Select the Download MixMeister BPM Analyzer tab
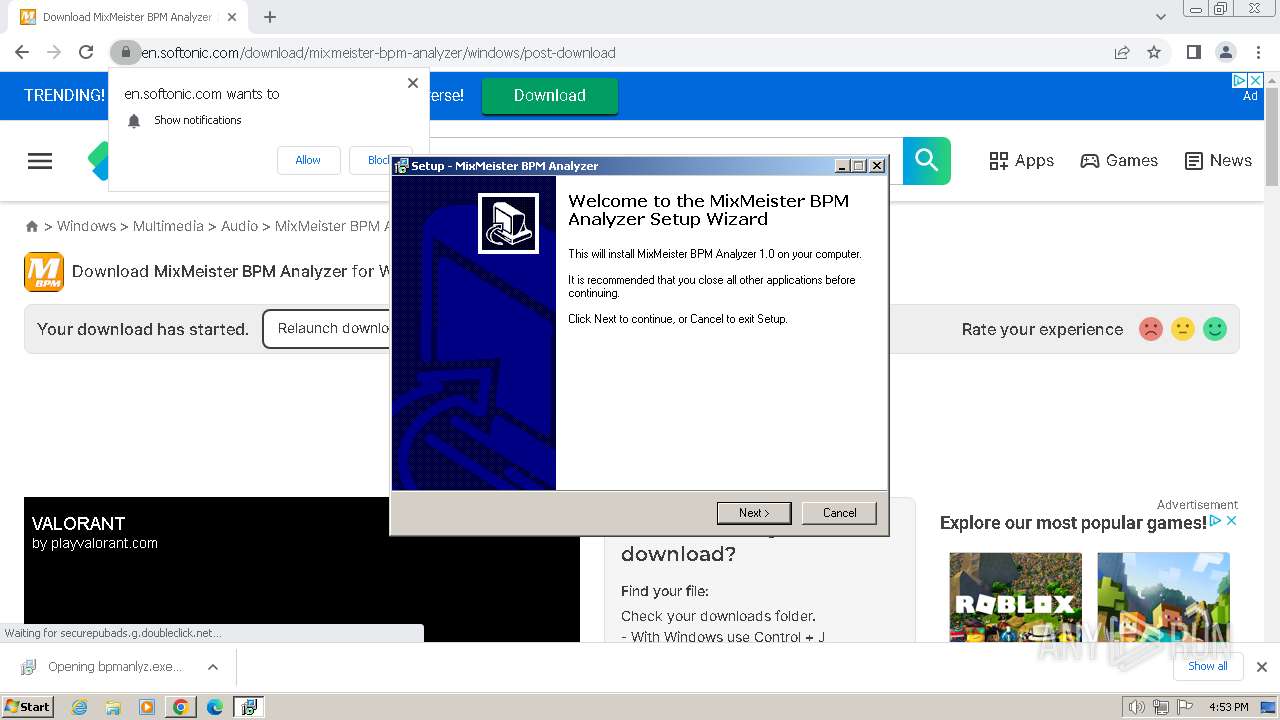The width and height of the screenshot is (1280, 720). coord(127,17)
